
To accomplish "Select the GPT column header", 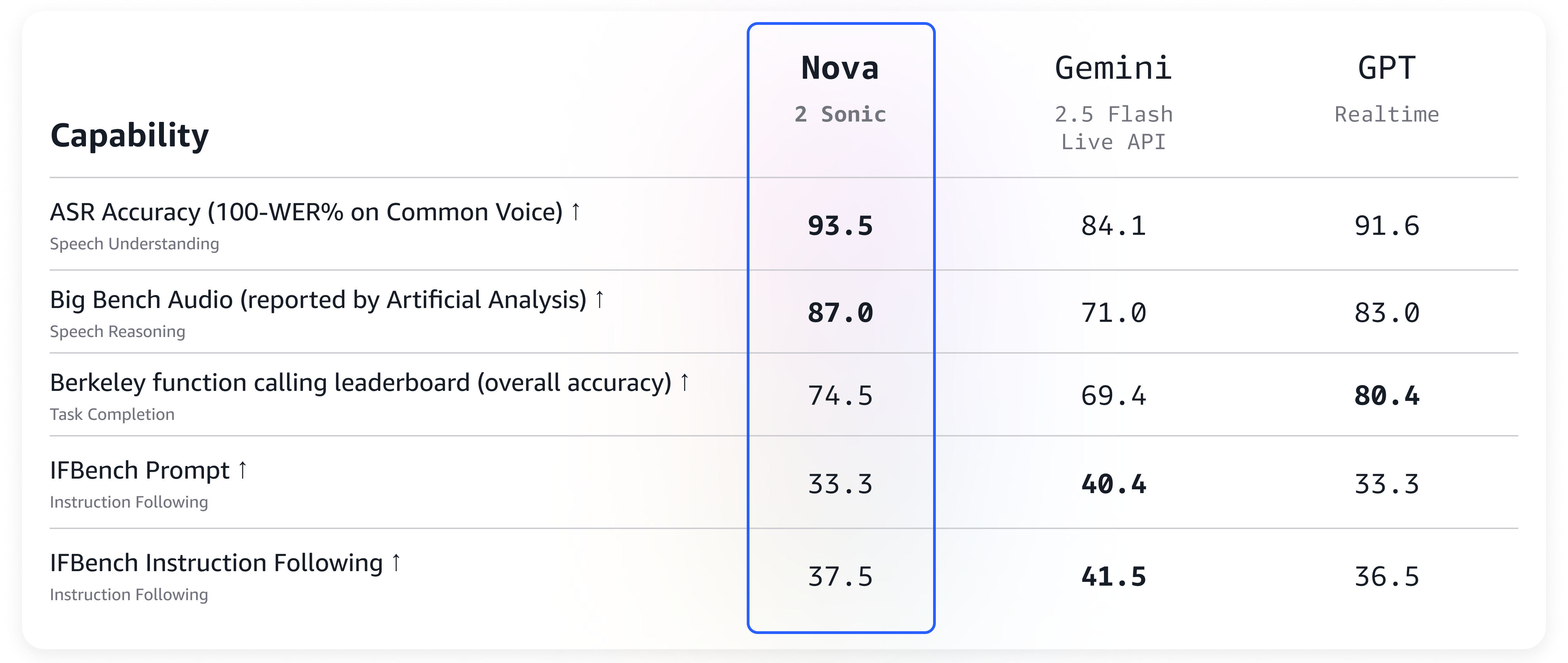I will coord(1386,68).
